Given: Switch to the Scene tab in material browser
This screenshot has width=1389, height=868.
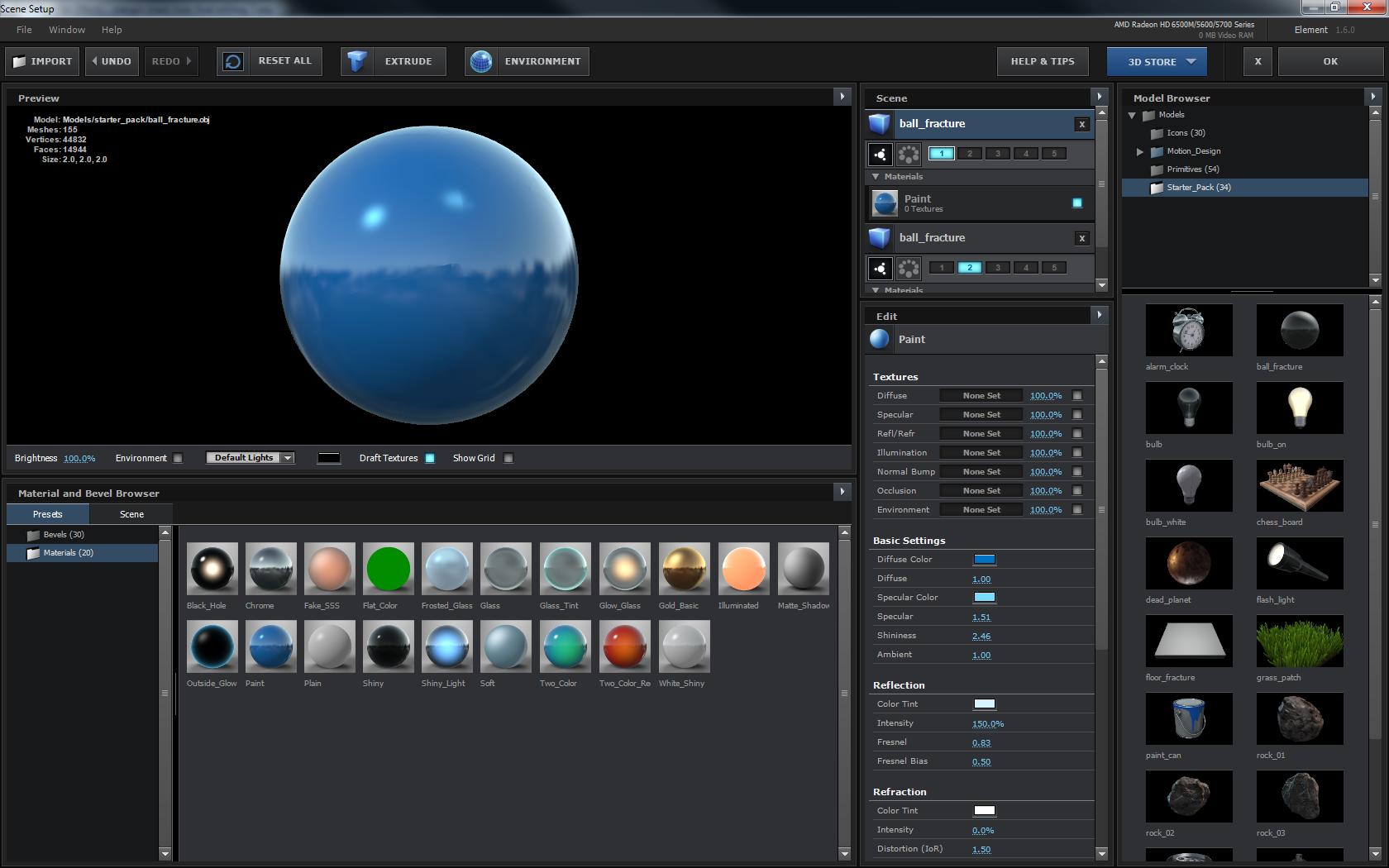Looking at the screenshot, I should click(x=131, y=514).
